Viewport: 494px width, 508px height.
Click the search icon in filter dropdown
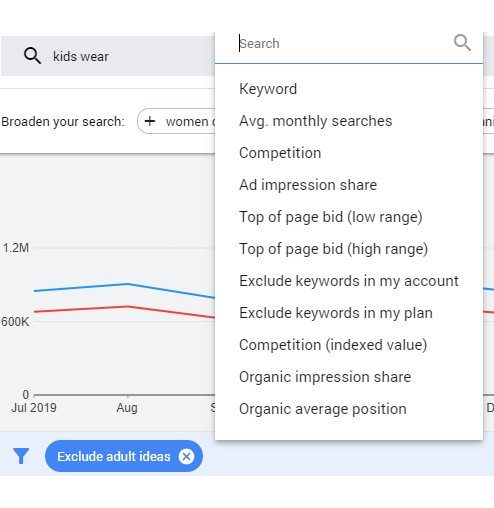pyautogui.click(x=462, y=43)
